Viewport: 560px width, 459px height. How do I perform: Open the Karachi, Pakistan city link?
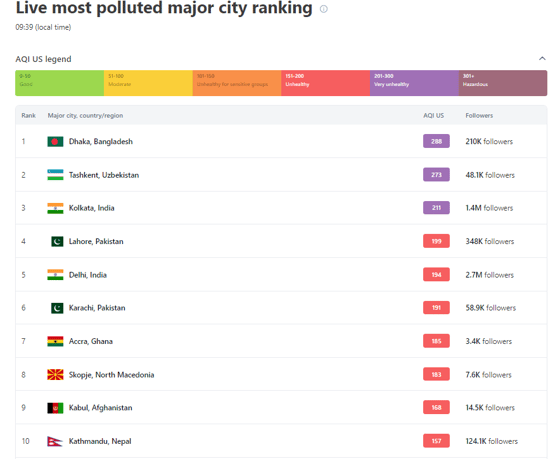coord(97,308)
